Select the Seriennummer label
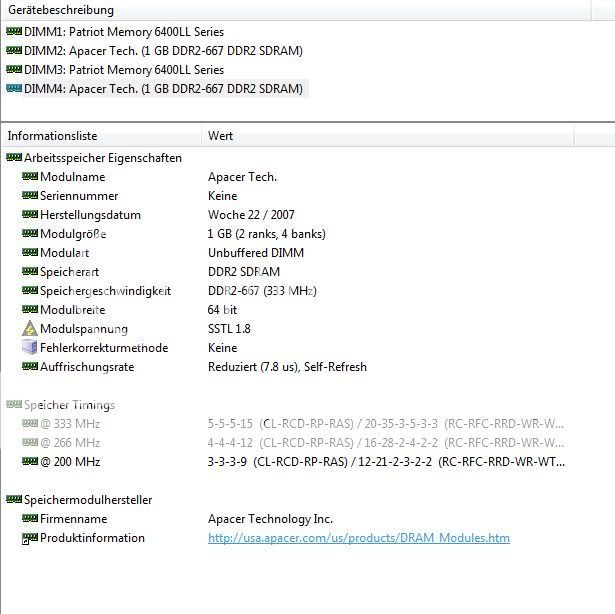 [x=79, y=196]
